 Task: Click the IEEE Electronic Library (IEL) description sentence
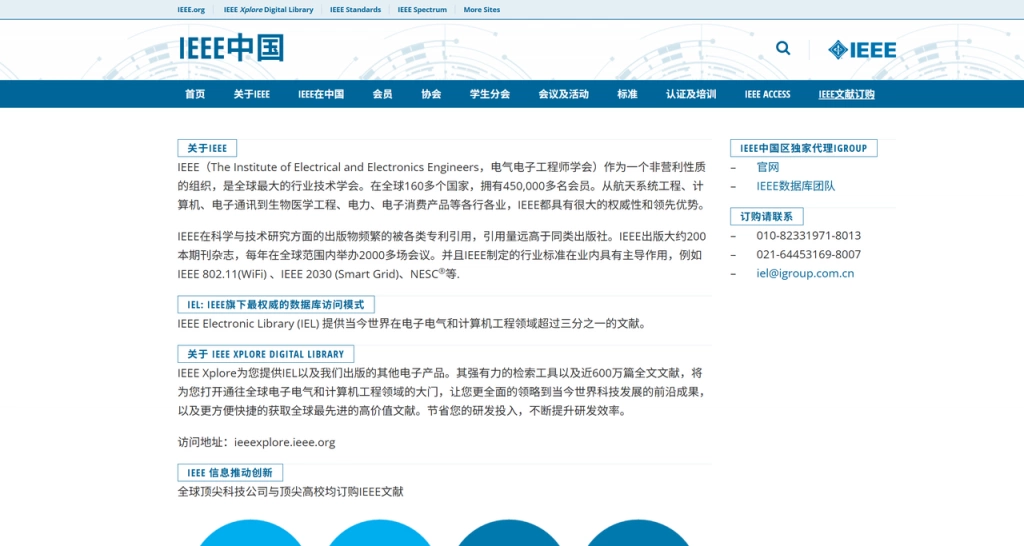pos(413,323)
